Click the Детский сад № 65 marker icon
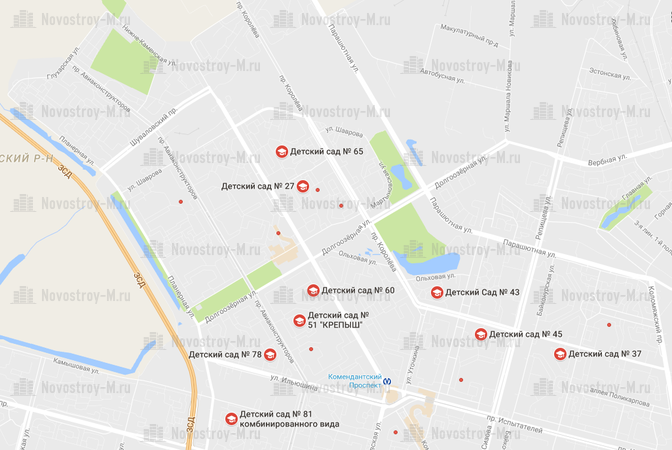This screenshot has height=450, width=672. (x=282, y=151)
